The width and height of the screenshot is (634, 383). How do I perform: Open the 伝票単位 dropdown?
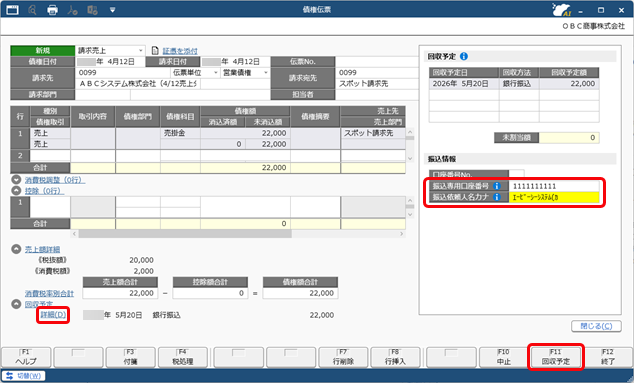(216, 72)
